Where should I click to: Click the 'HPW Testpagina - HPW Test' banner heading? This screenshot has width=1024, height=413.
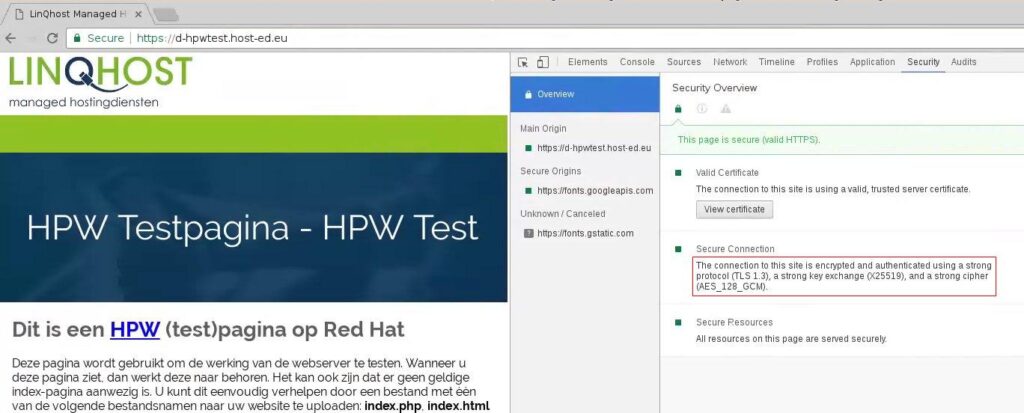pos(253,227)
